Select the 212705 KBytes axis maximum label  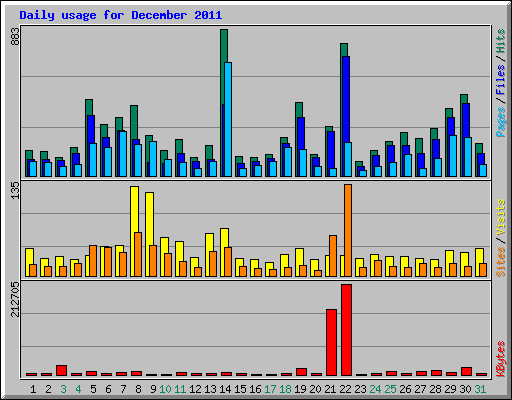pyautogui.click(x=15, y=299)
